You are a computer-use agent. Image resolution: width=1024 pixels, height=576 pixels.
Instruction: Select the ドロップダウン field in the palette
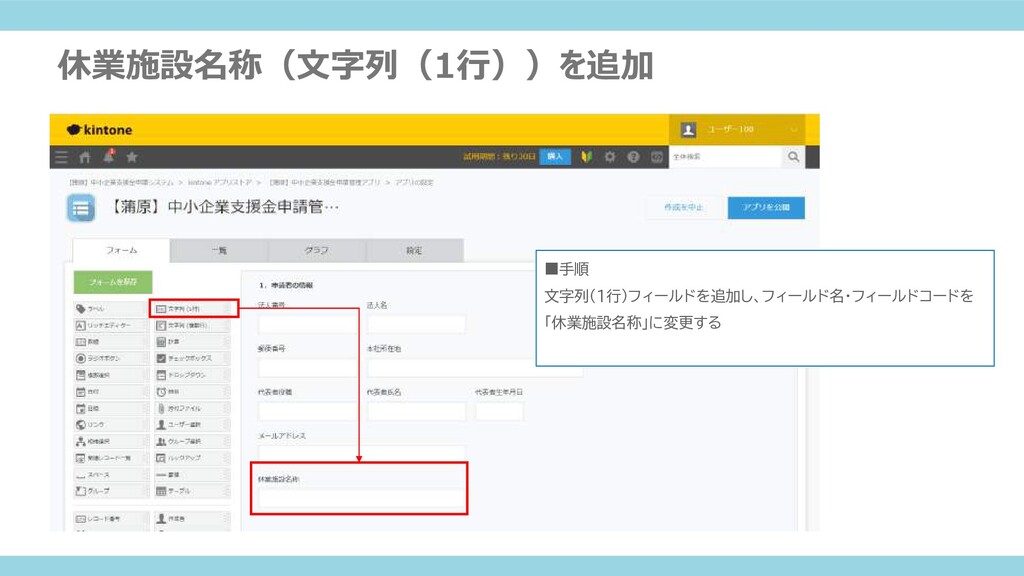[x=193, y=375]
